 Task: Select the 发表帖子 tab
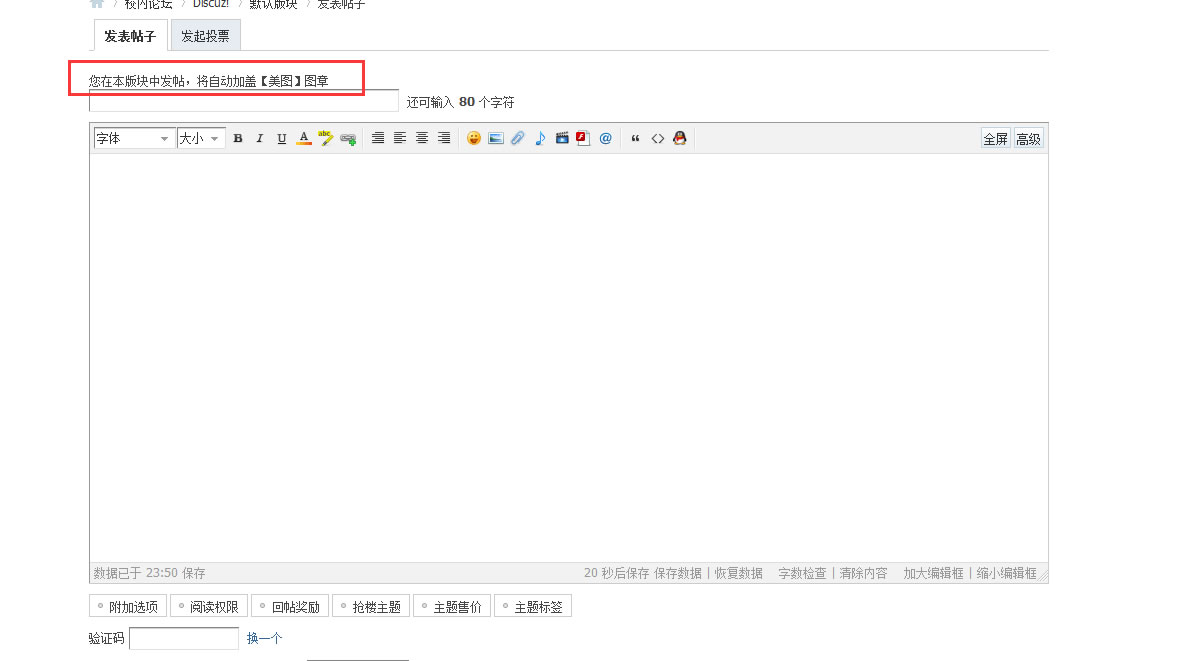tap(131, 36)
